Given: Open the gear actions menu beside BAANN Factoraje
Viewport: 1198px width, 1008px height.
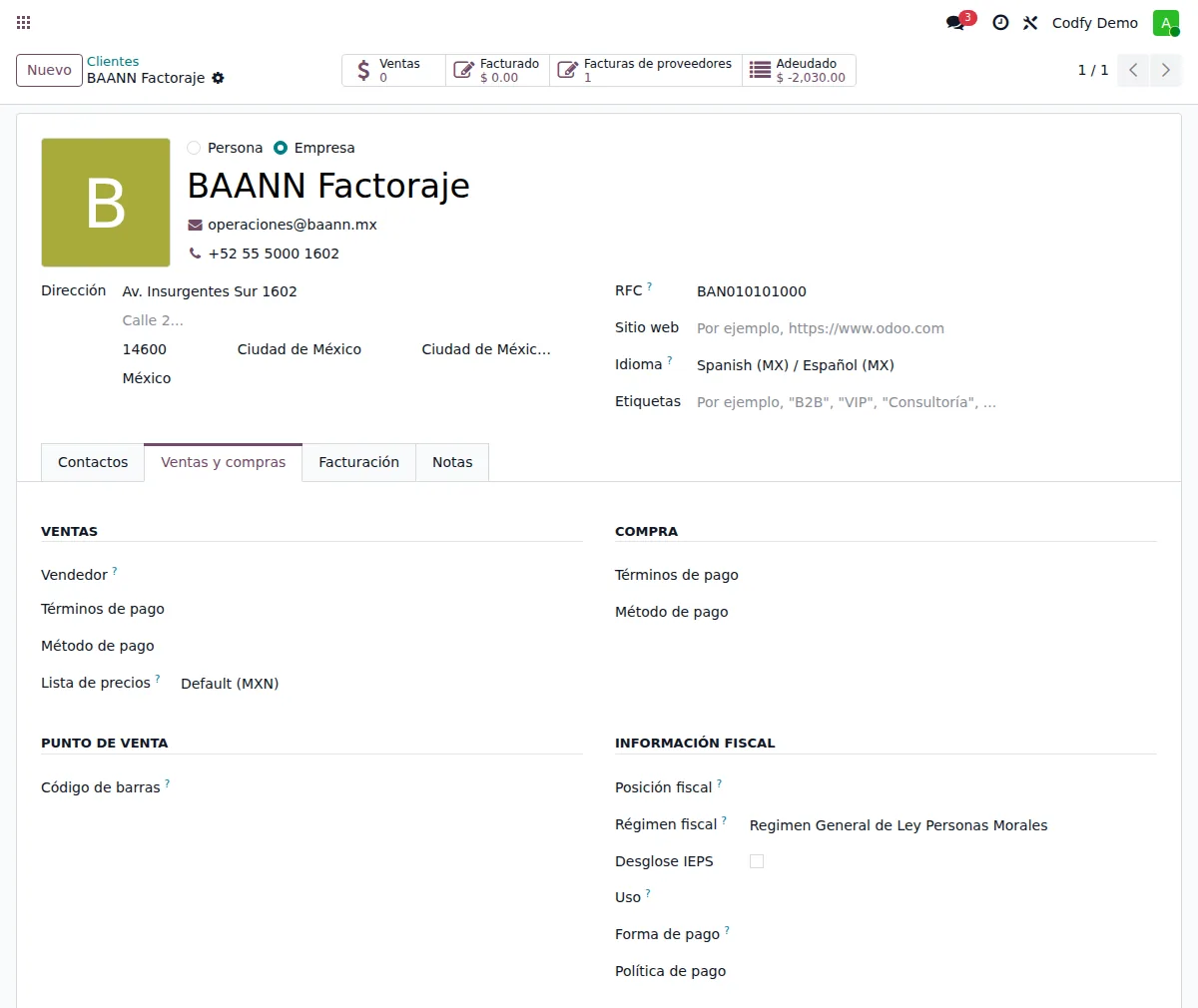Looking at the screenshot, I should point(219,78).
